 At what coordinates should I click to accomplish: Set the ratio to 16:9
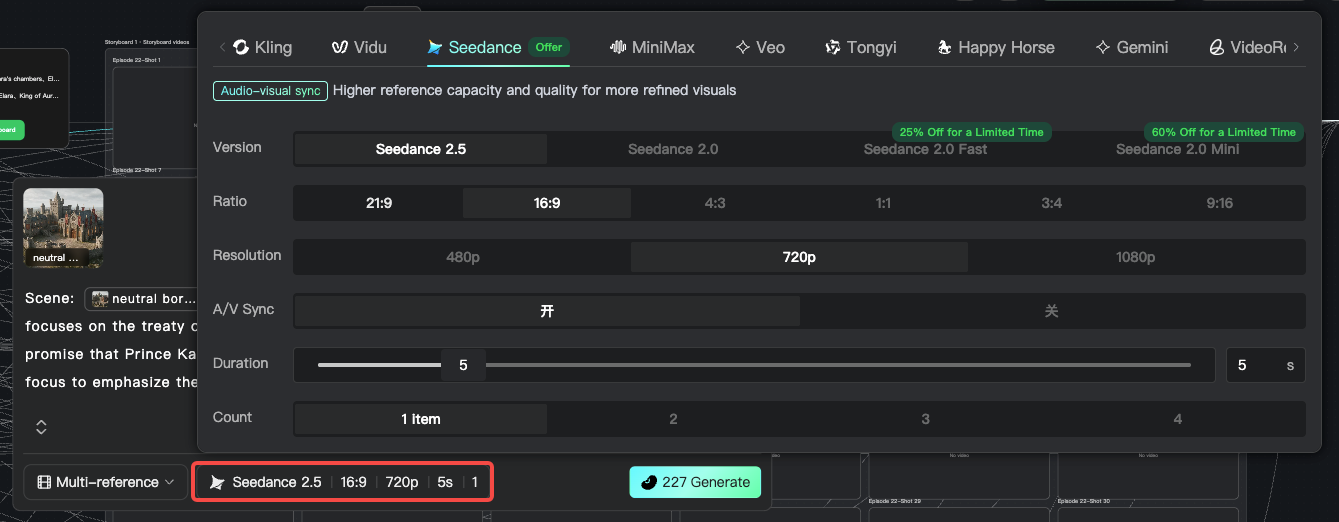(x=547, y=203)
